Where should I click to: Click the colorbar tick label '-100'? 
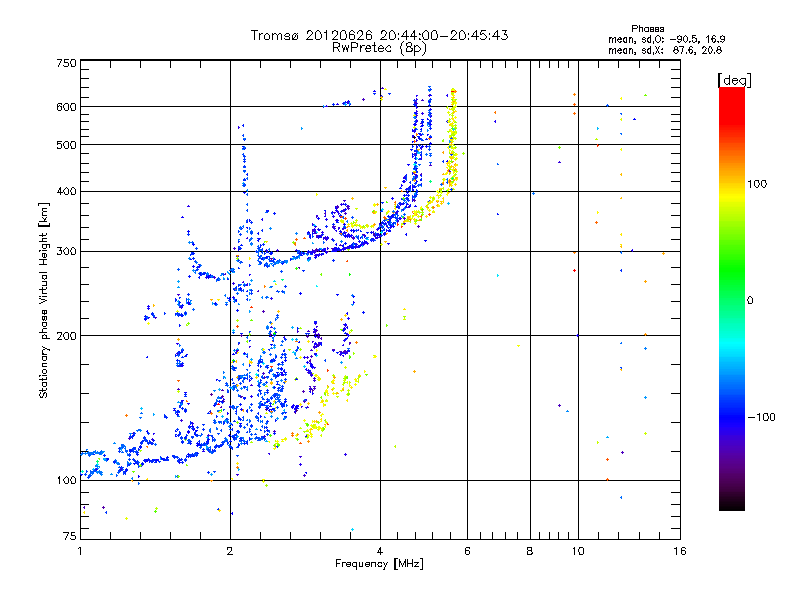coord(761,417)
